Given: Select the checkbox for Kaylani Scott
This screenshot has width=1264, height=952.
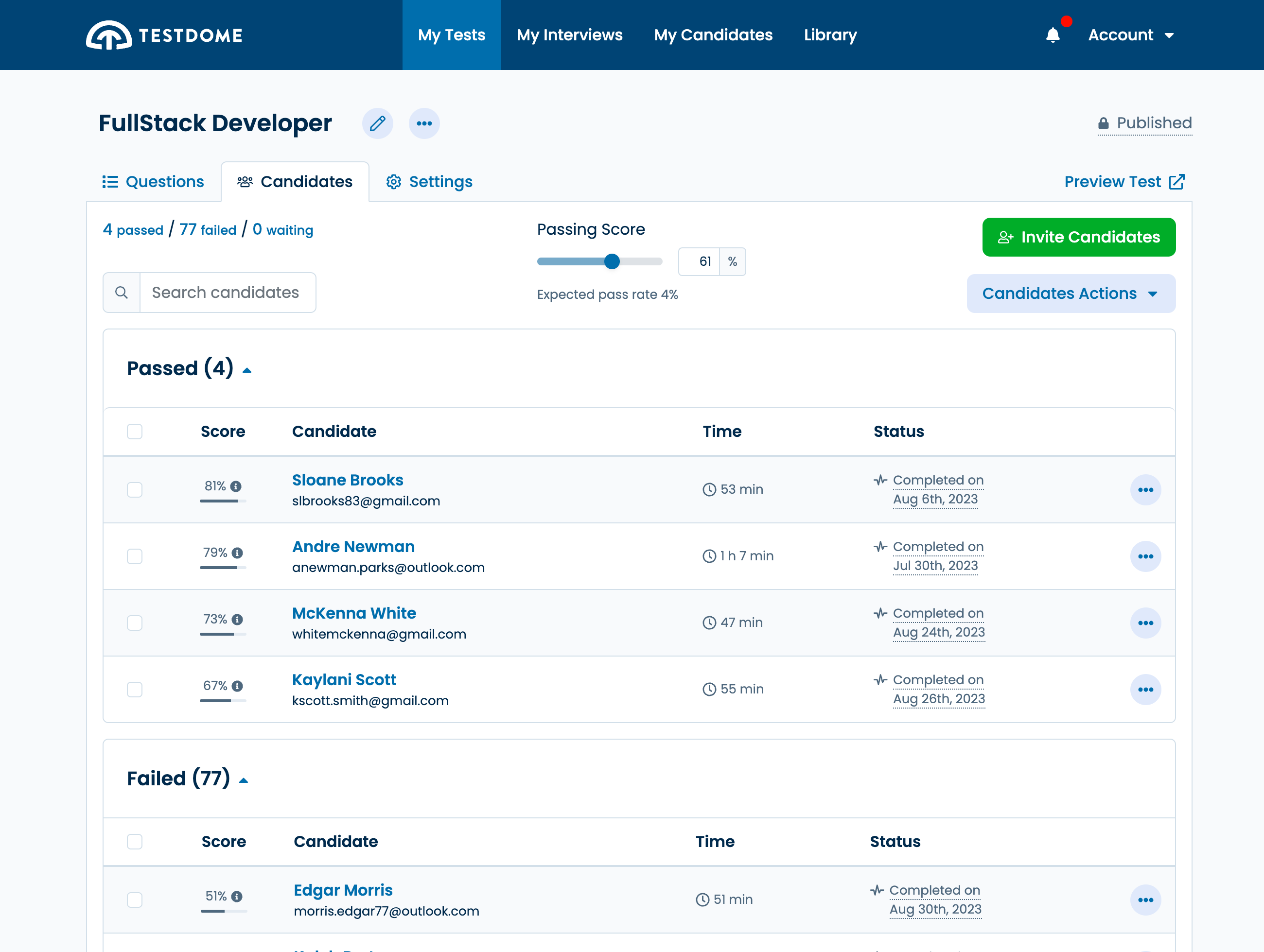Looking at the screenshot, I should pos(134,689).
